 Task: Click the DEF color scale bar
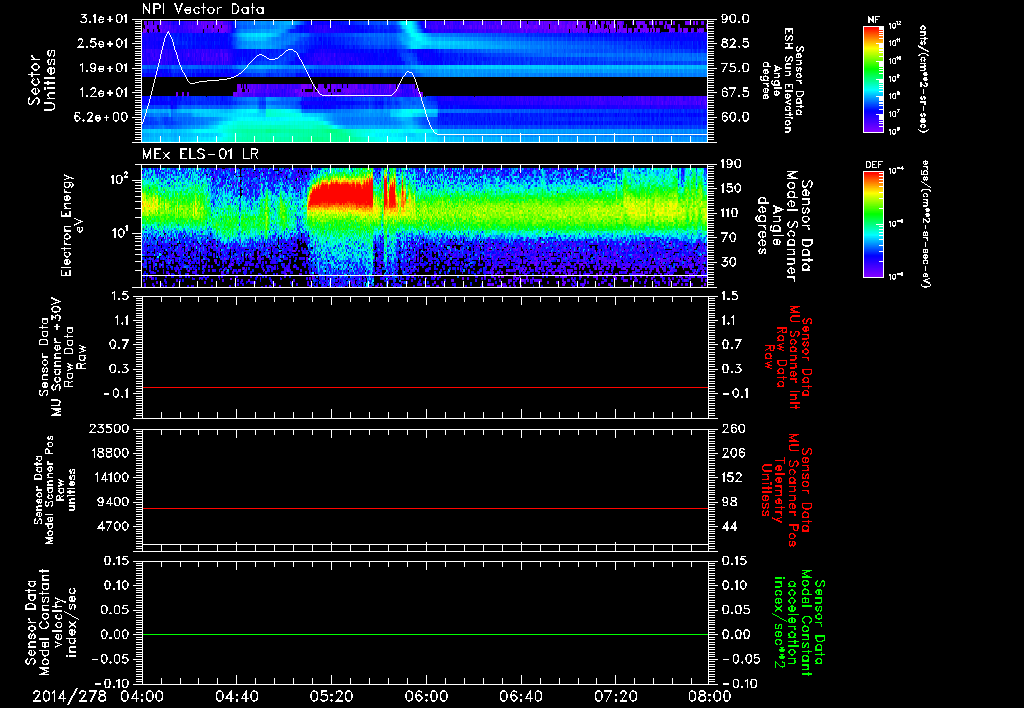(x=873, y=225)
